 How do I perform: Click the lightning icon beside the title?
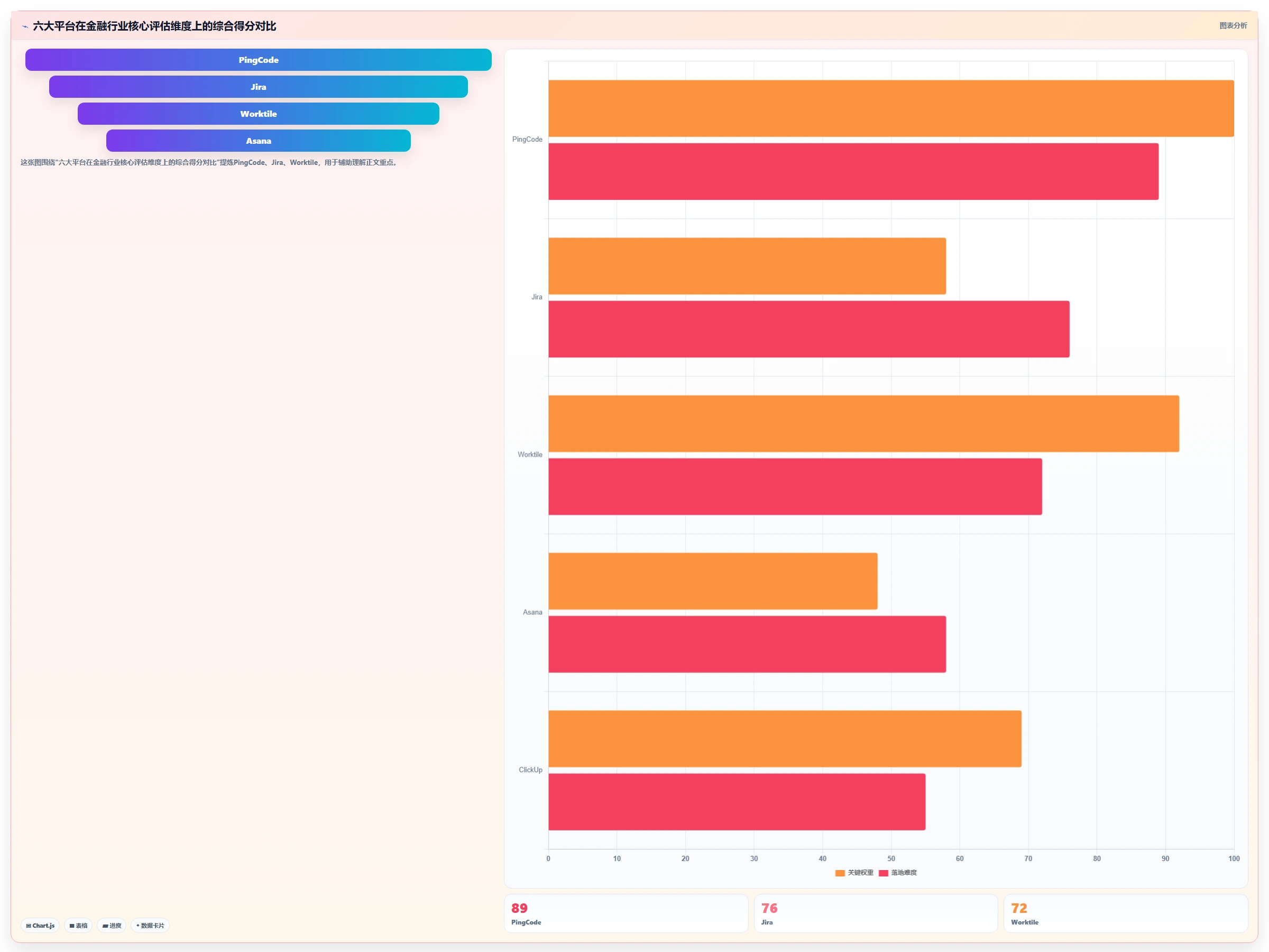[25, 26]
